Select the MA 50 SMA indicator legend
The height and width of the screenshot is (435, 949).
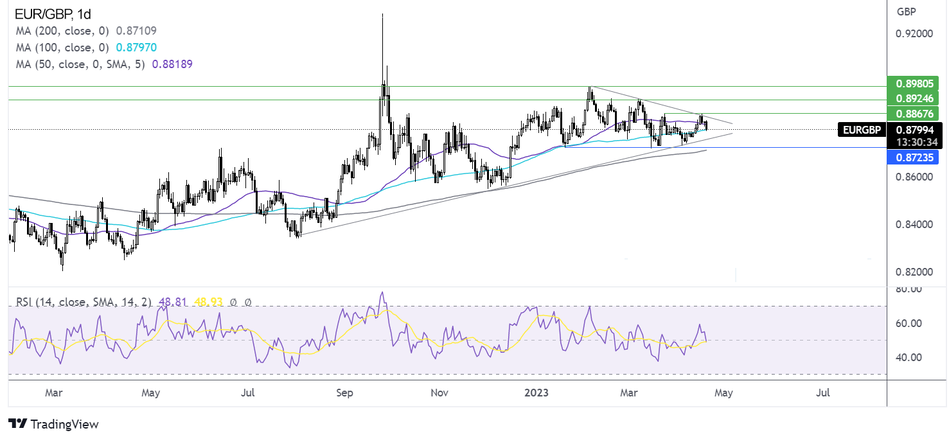(x=104, y=64)
